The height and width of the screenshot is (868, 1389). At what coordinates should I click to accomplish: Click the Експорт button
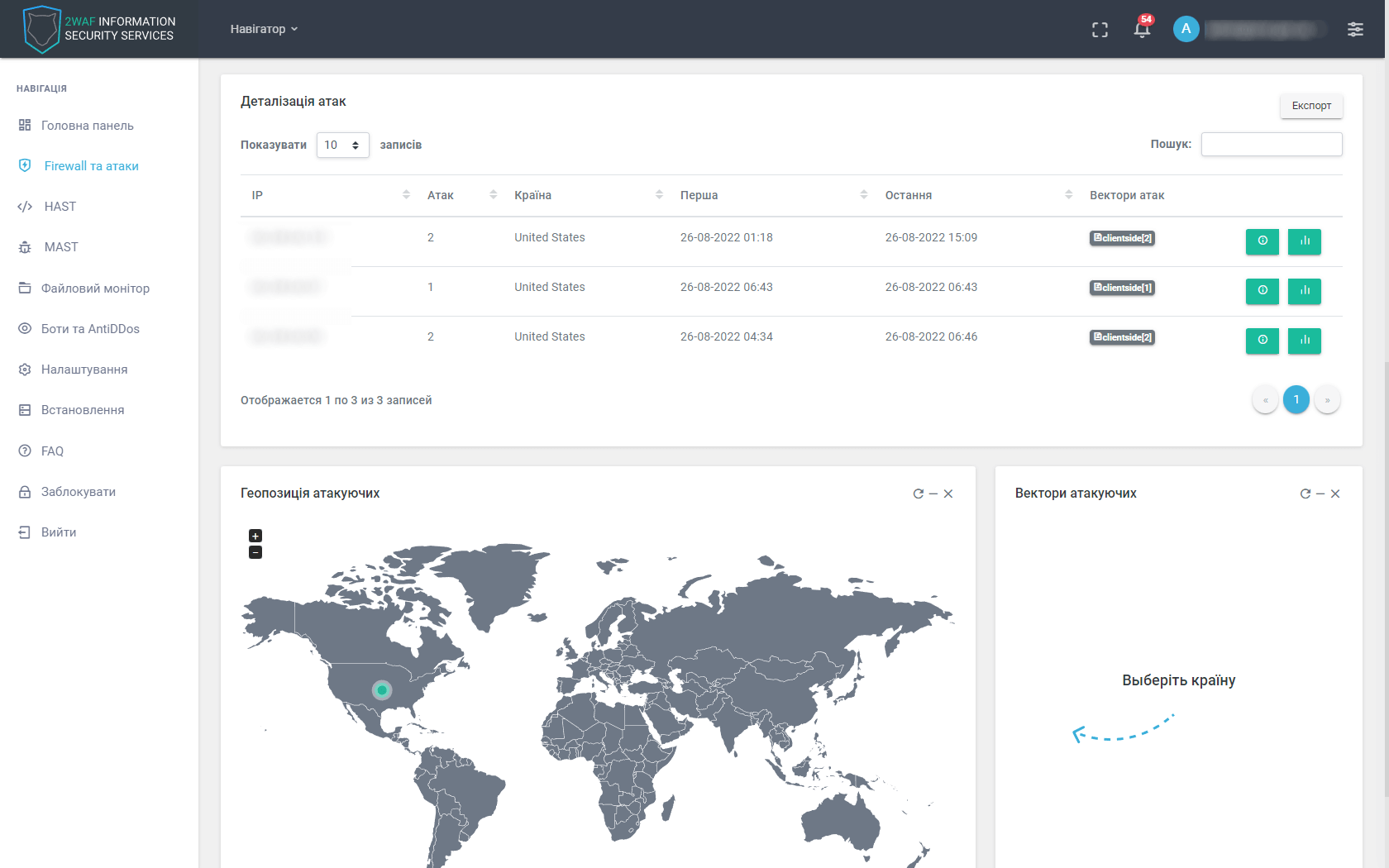[1310, 106]
